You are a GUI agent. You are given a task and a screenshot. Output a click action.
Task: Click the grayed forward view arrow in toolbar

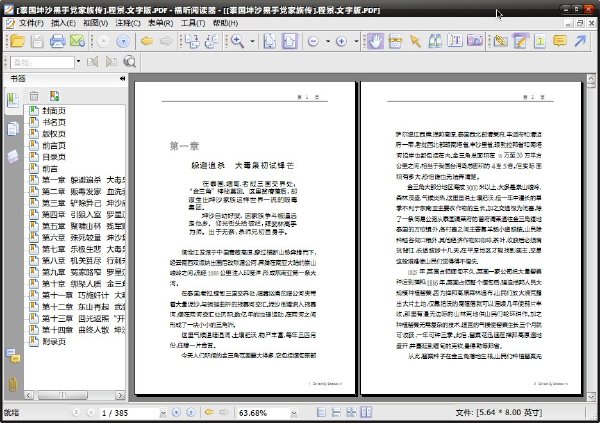point(166,41)
